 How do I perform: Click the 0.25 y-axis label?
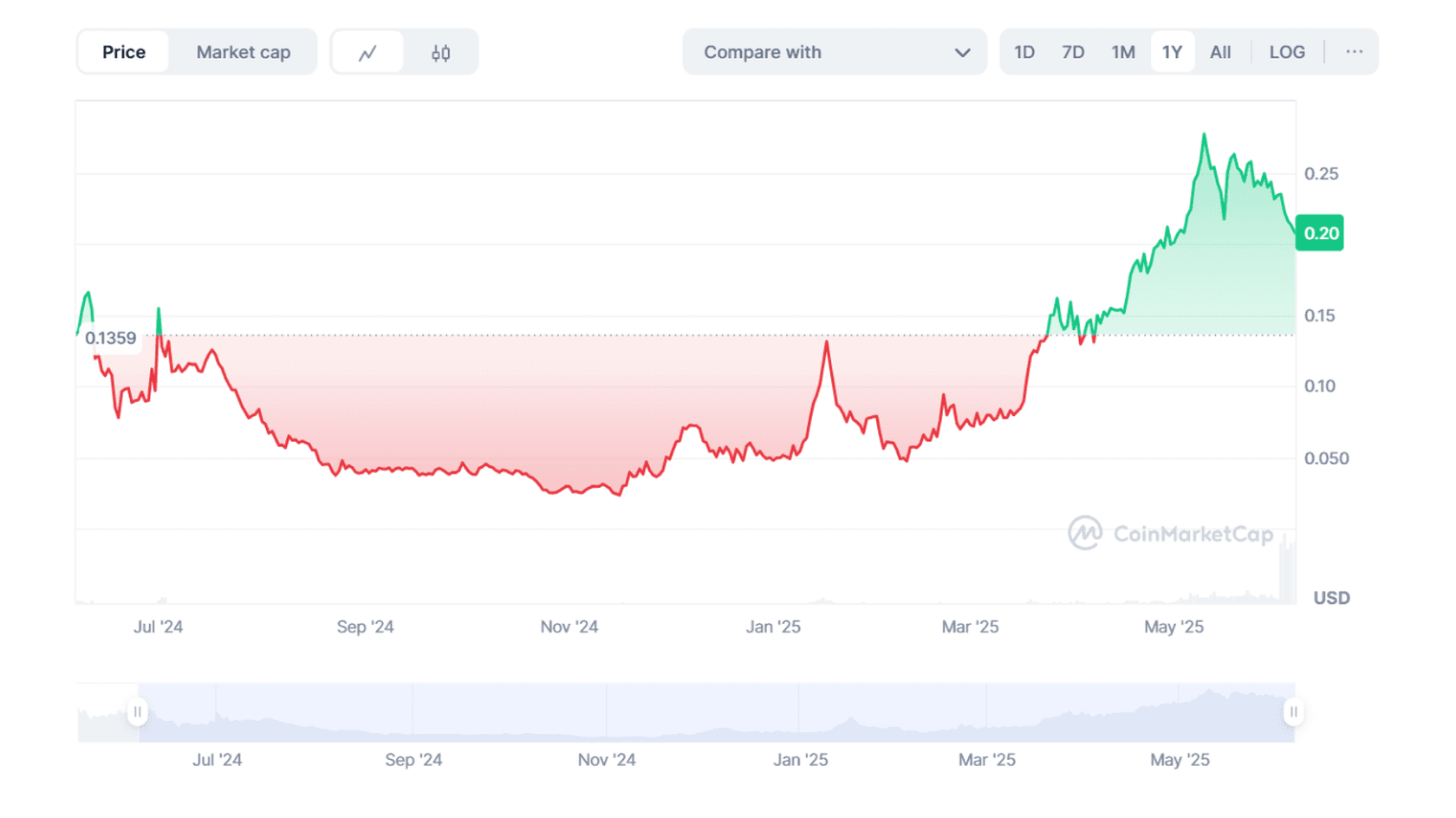[1322, 173]
